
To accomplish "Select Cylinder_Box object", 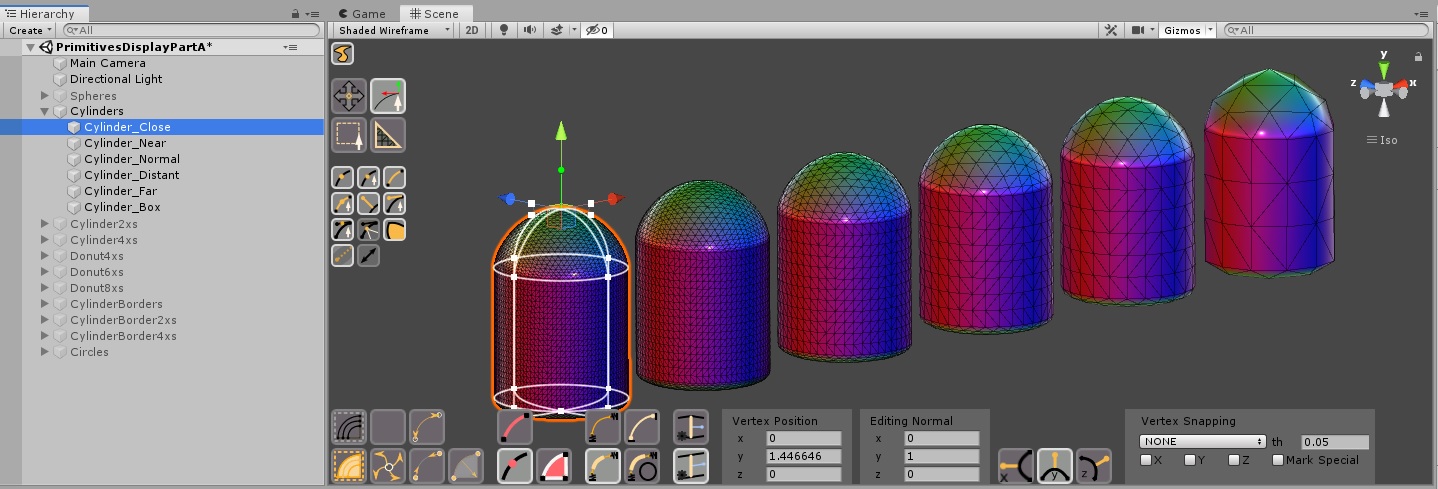I will pyautogui.click(x=122, y=207).
